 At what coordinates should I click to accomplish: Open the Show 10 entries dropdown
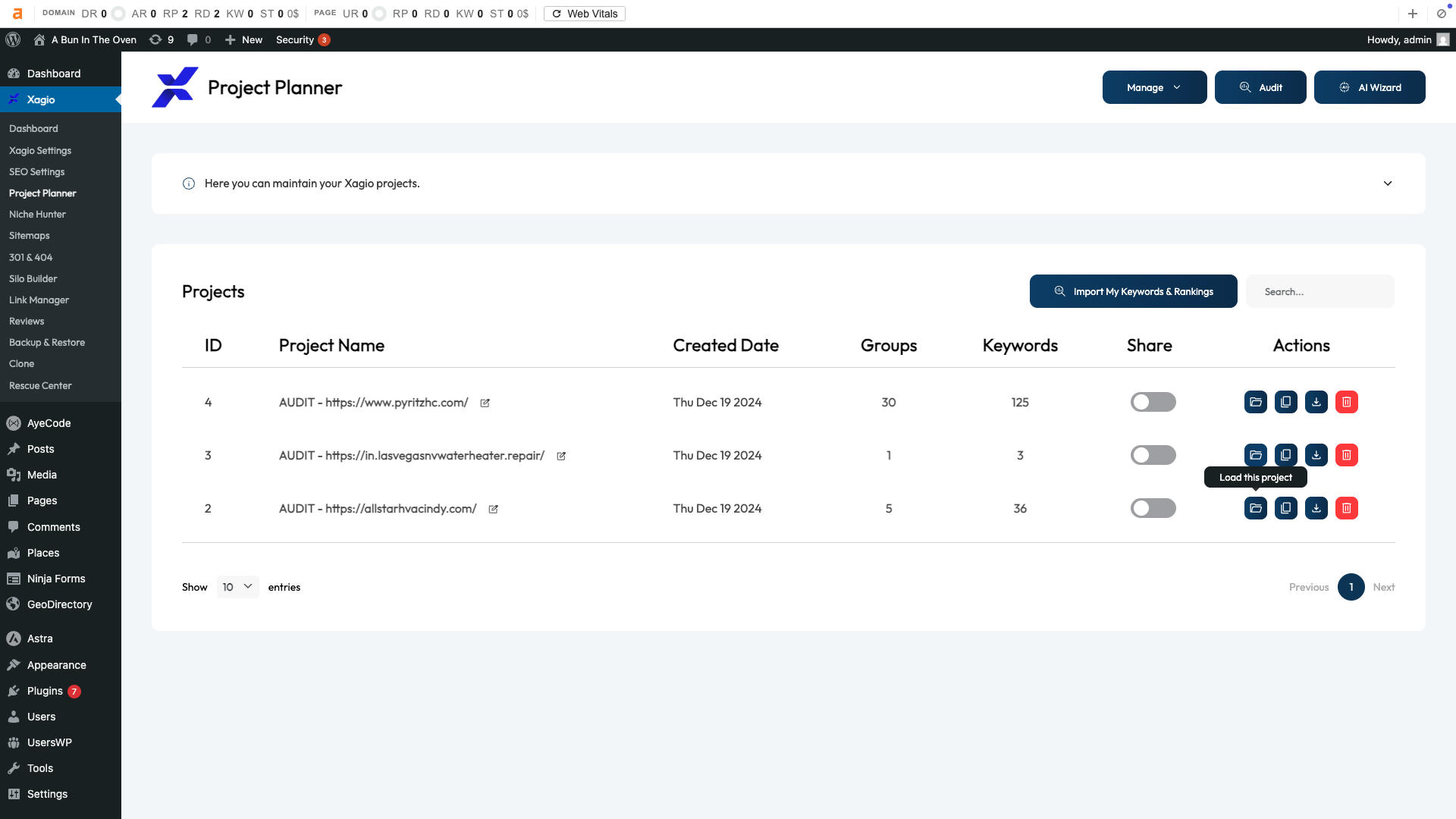(237, 587)
